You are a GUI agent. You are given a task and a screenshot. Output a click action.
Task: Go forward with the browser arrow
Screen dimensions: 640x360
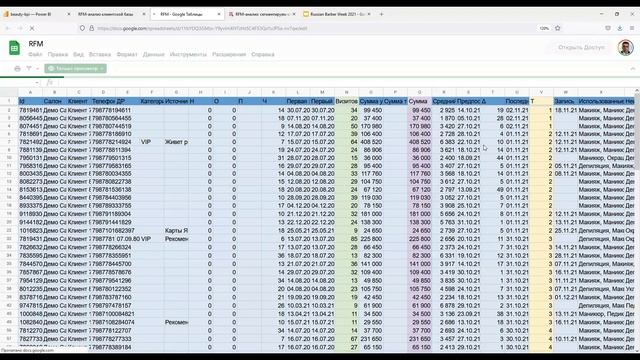20,28
